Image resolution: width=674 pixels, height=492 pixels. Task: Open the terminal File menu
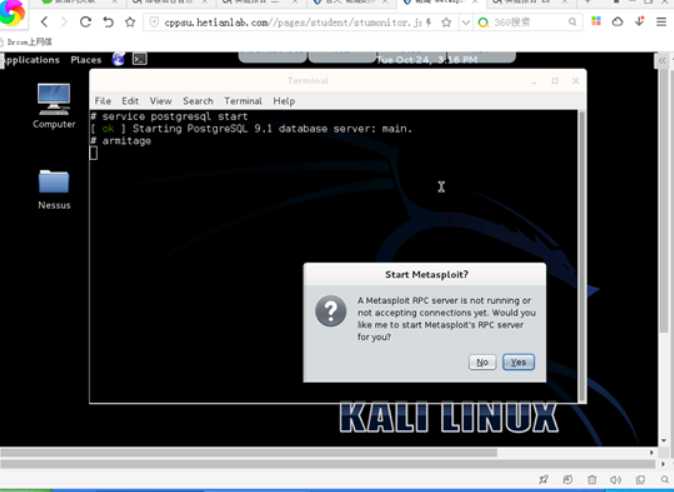[x=103, y=101]
